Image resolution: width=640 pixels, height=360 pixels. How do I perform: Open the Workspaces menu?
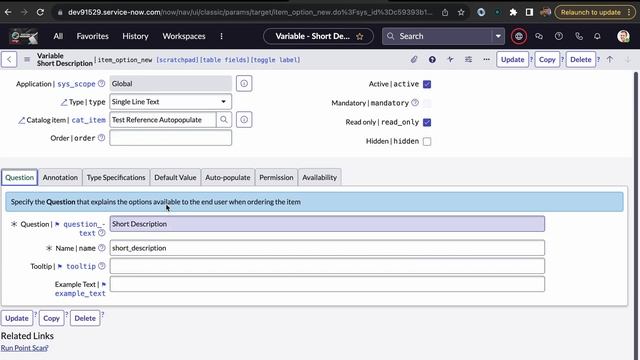(184, 36)
